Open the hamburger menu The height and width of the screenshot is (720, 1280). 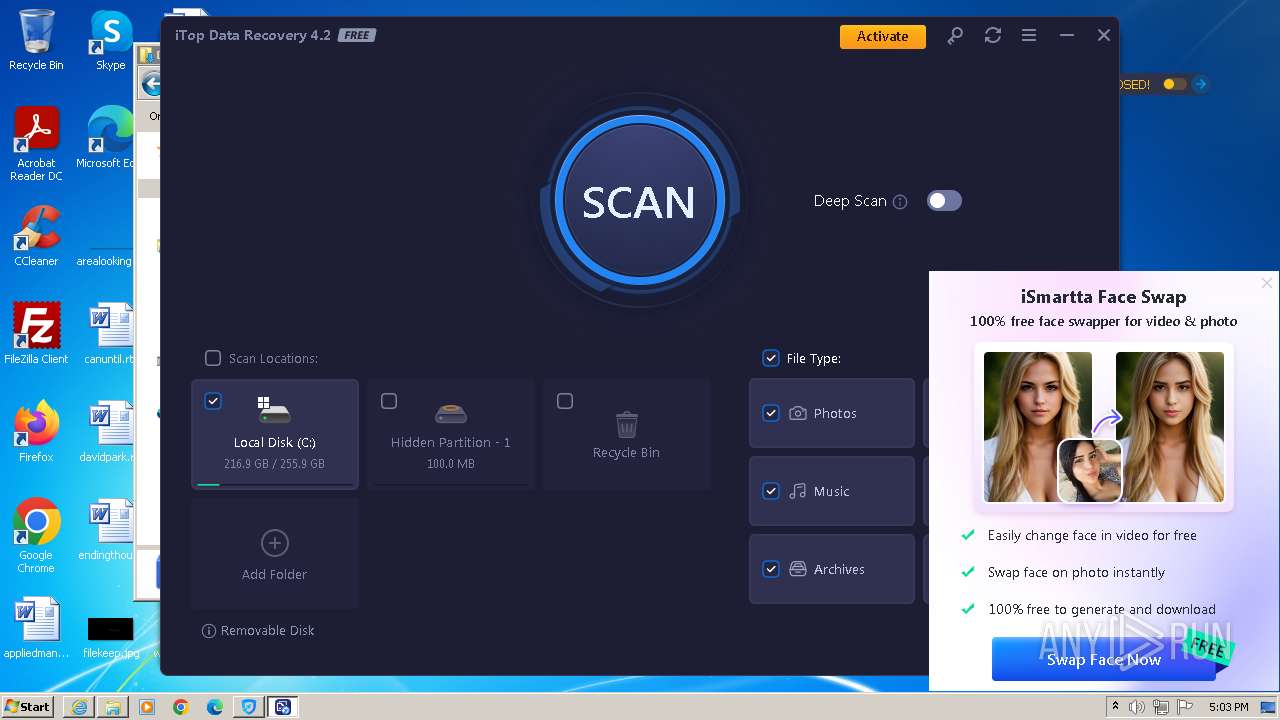1029,35
